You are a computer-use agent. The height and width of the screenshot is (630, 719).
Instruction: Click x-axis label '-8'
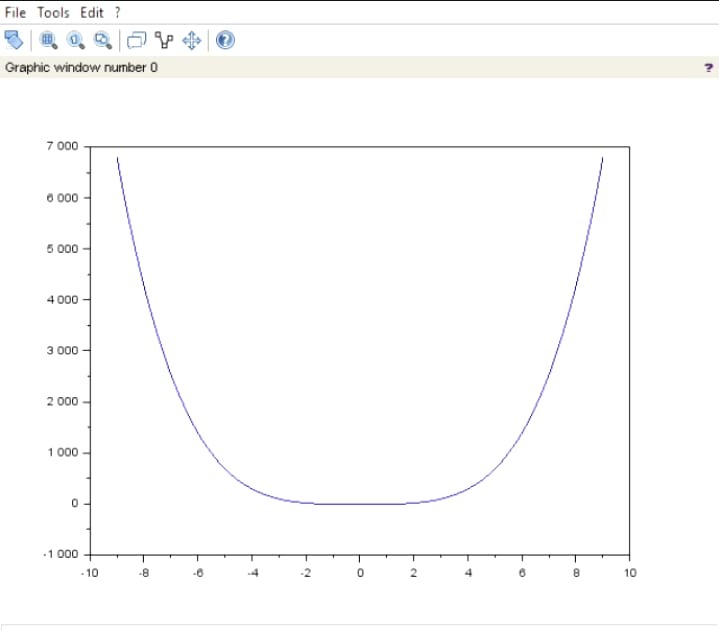pyautogui.click(x=144, y=573)
